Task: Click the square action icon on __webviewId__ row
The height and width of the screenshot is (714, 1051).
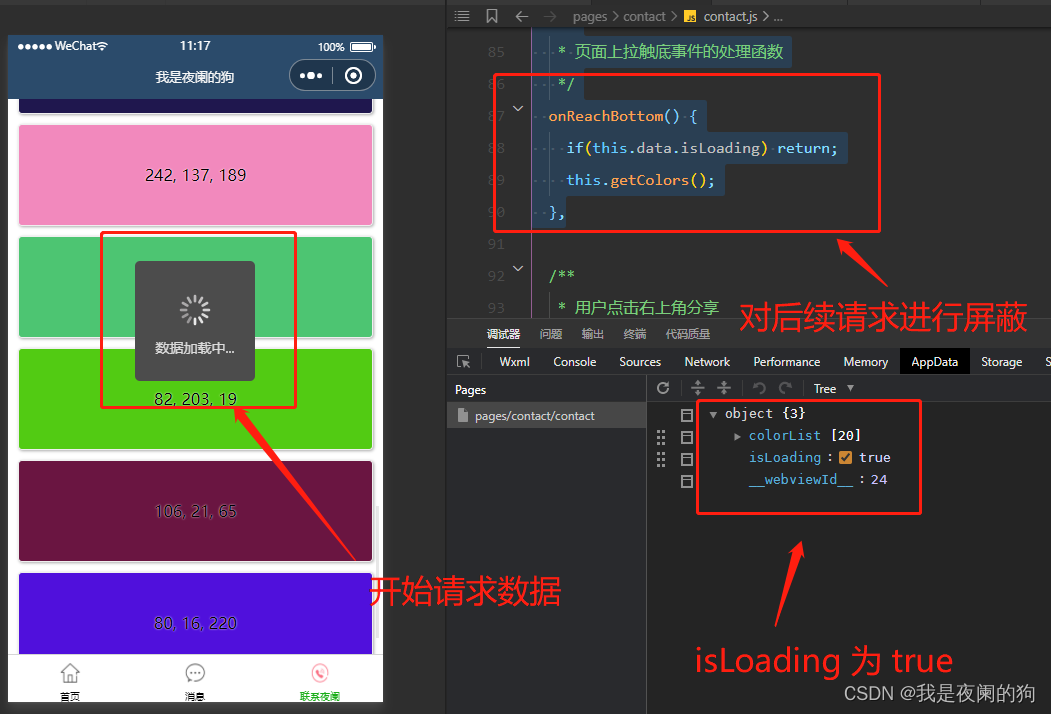Action: 686,481
